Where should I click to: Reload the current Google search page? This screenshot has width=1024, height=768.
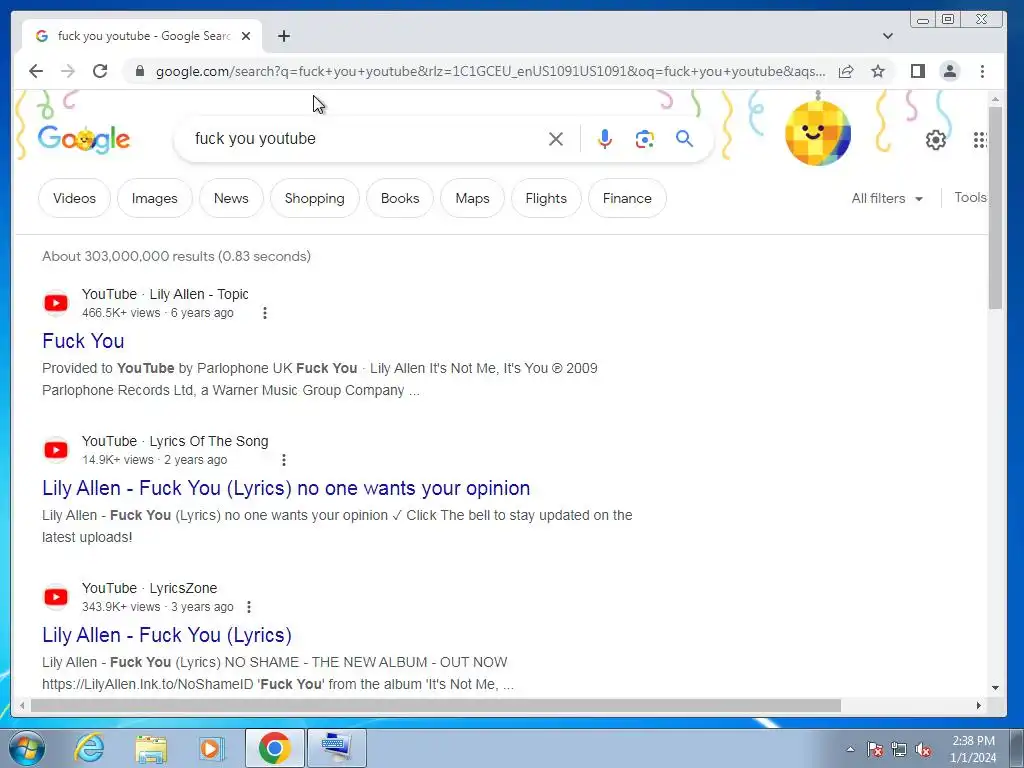tap(100, 71)
